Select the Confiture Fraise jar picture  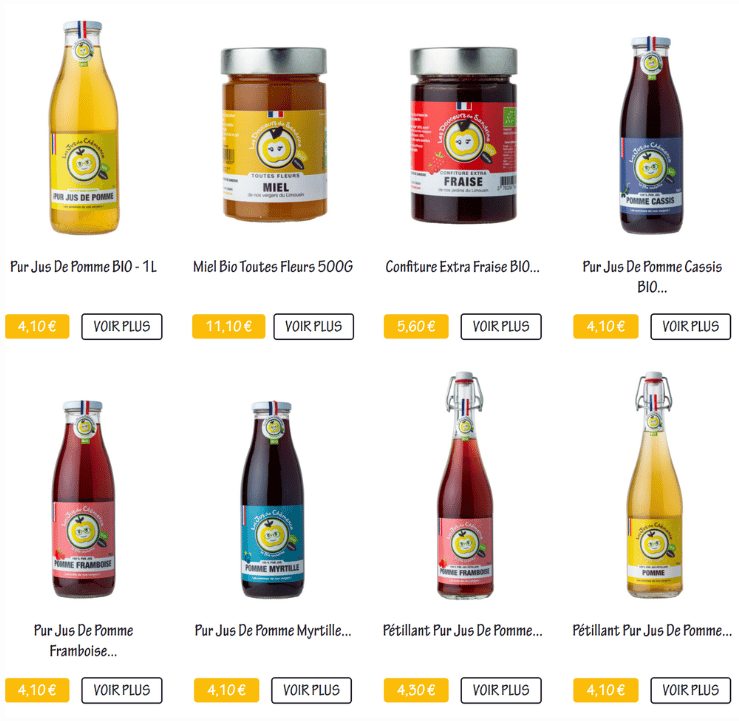[x=463, y=134]
